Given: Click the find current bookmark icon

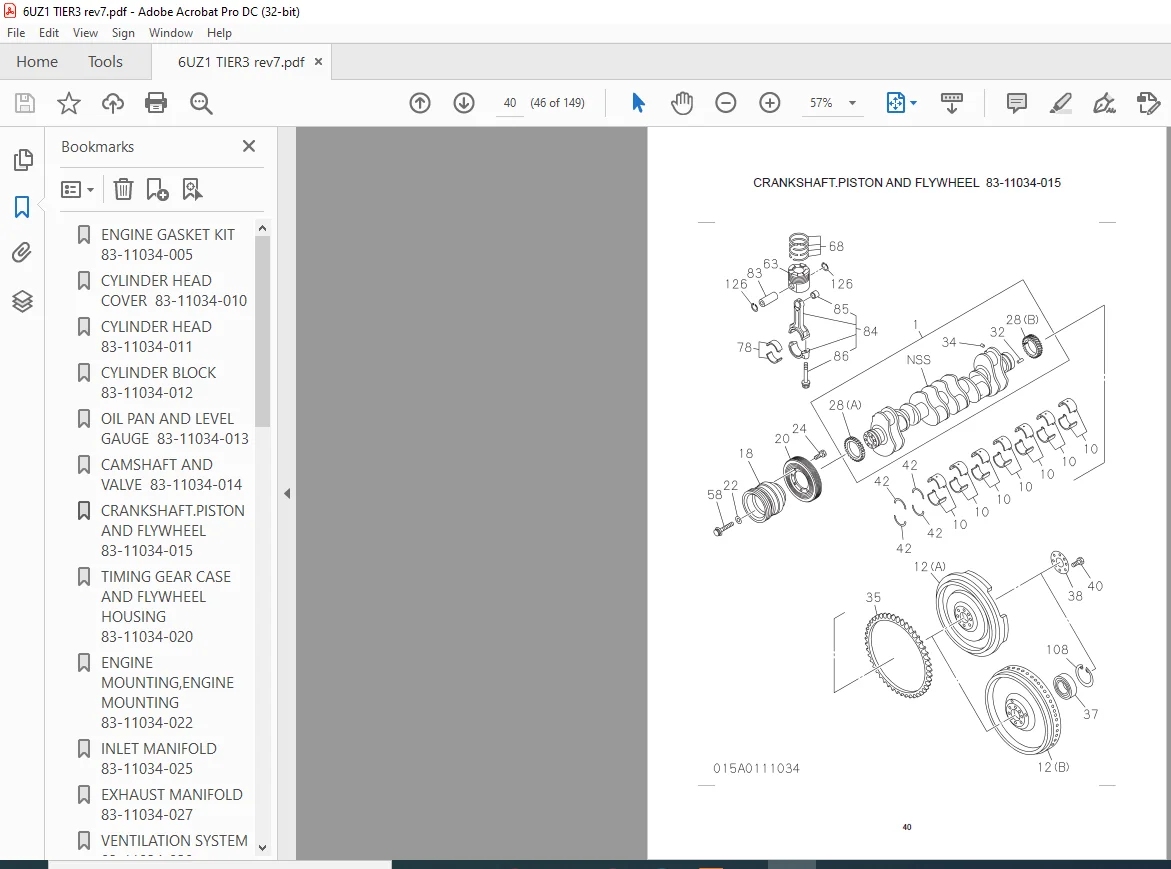Looking at the screenshot, I should click(x=192, y=190).
